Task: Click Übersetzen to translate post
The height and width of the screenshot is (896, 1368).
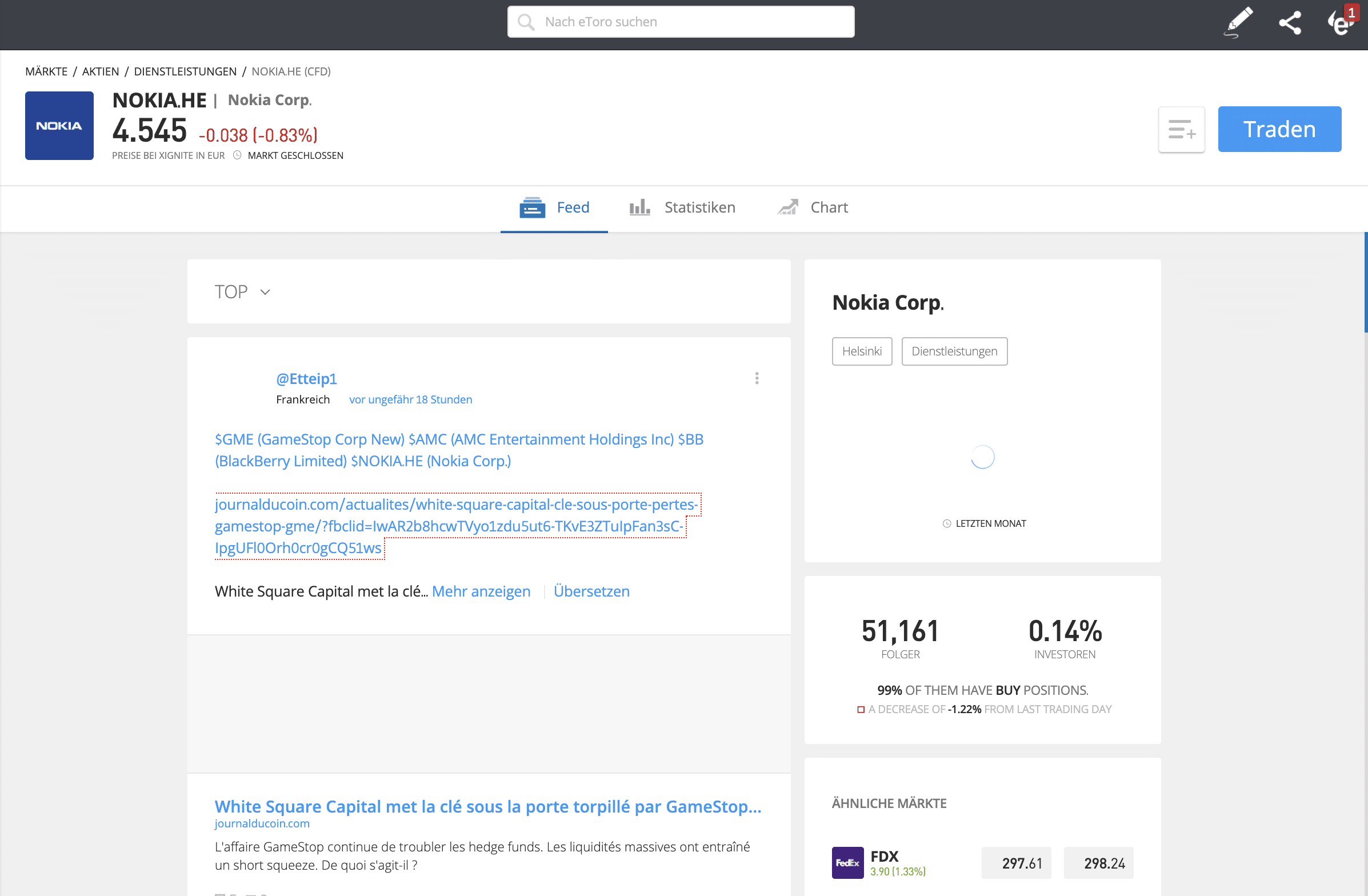Action: (591, 591)
